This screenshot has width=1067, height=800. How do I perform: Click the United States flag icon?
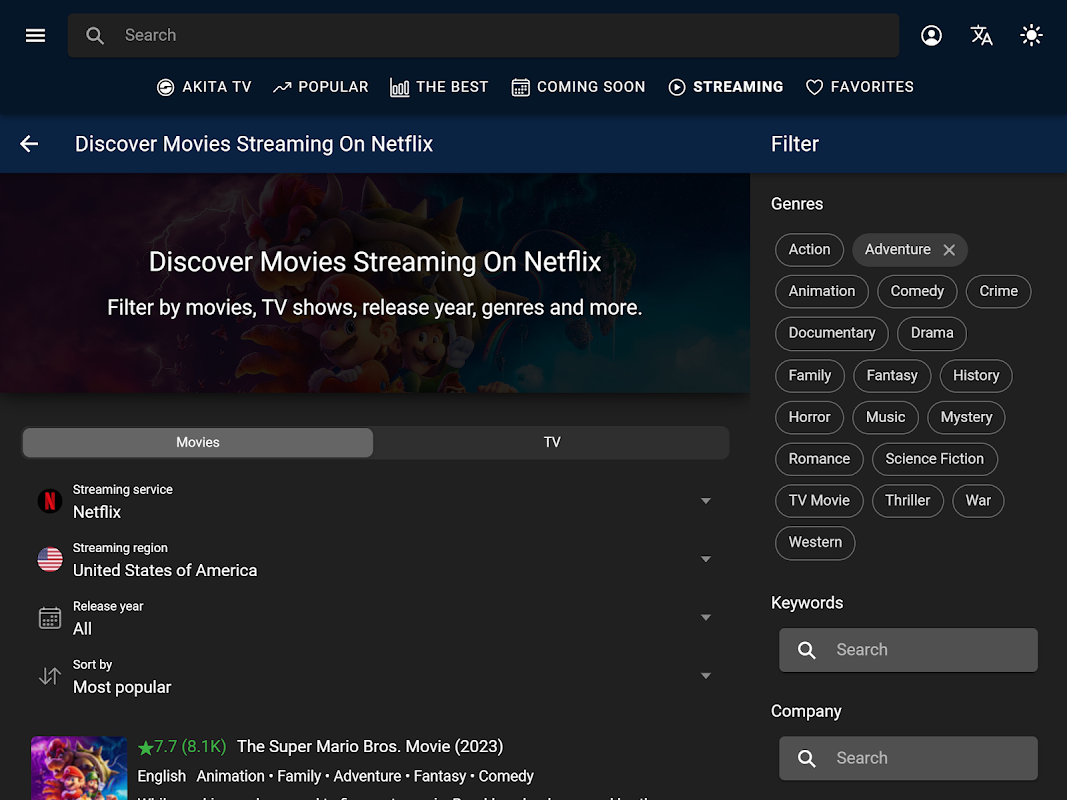point(50,560)
